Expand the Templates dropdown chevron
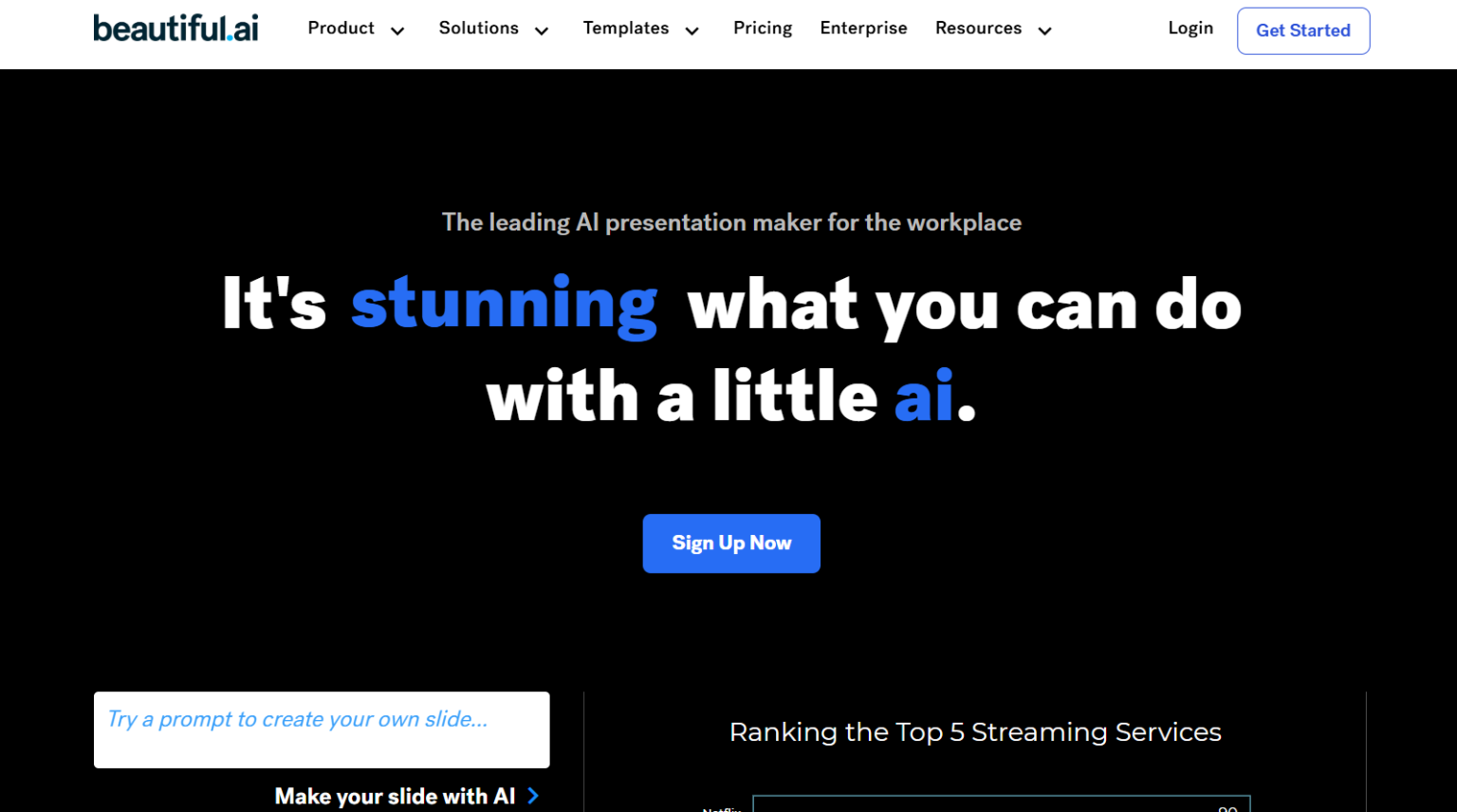The height and width of the screenshot is (812, 1457). [x=692, y=31]
